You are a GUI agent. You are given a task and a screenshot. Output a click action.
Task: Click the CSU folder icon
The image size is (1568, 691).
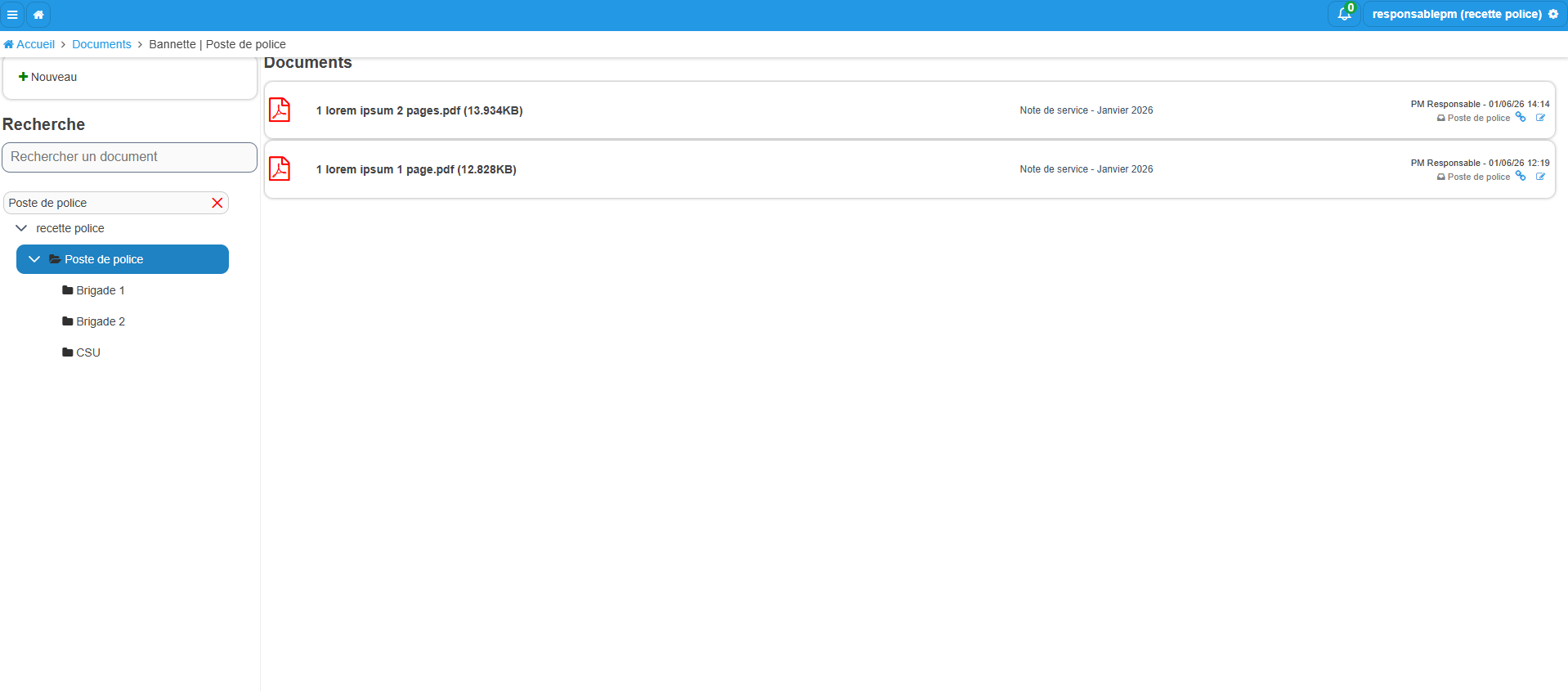pos(68,352)
